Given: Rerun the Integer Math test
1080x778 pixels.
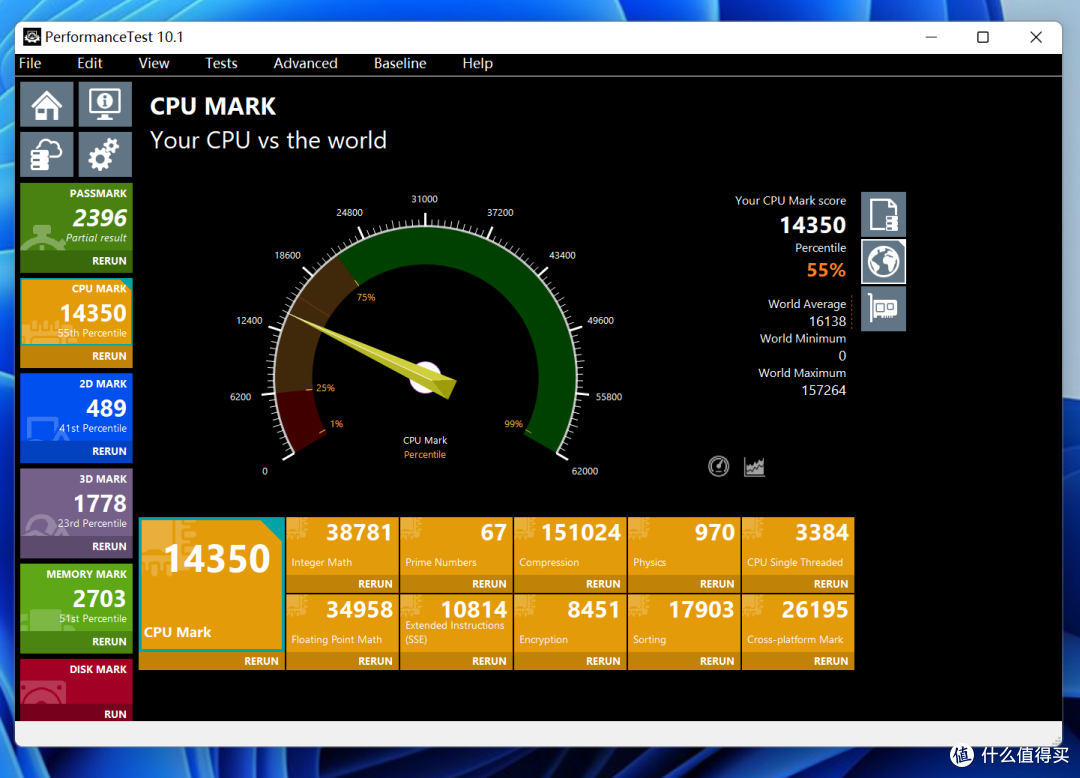Looking at the screenshot, I should pyautogui.click(x=375, y=584).
